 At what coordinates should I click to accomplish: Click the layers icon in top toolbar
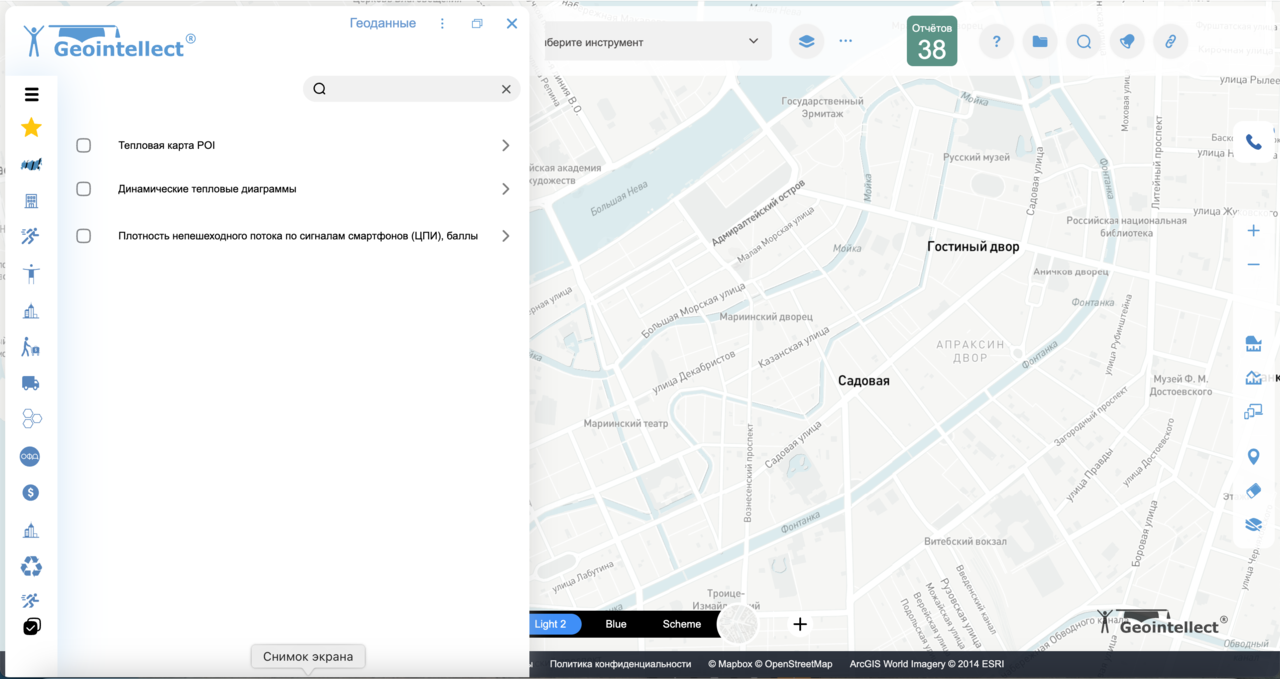[806, 42]
